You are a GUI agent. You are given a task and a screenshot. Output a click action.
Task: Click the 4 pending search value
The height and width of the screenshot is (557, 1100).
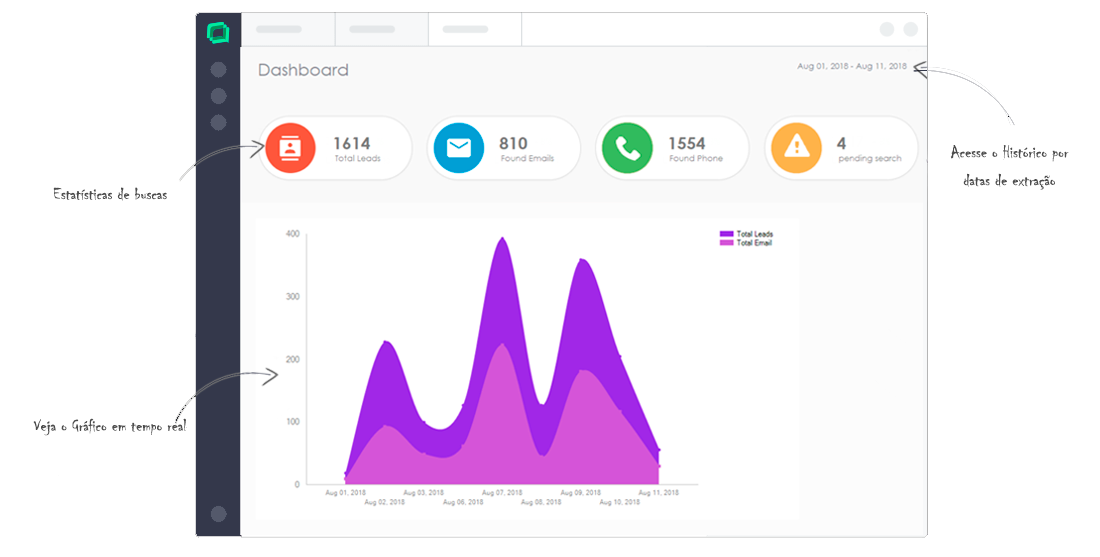point(841,143)
